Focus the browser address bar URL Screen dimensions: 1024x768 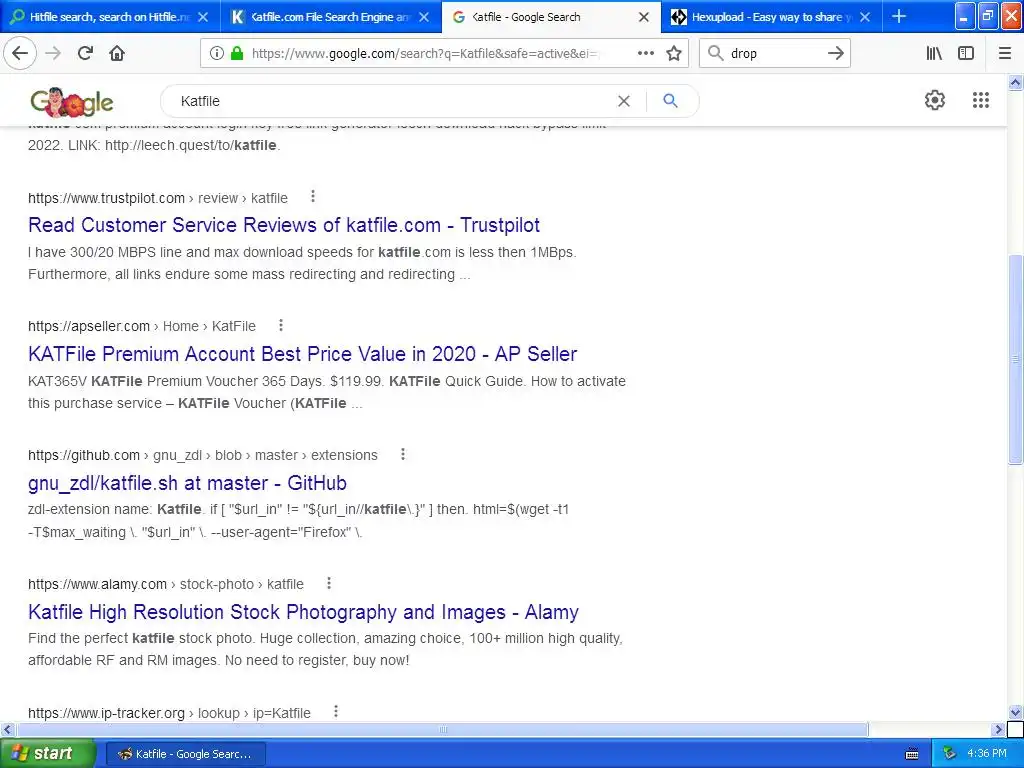tap(424, 54)
